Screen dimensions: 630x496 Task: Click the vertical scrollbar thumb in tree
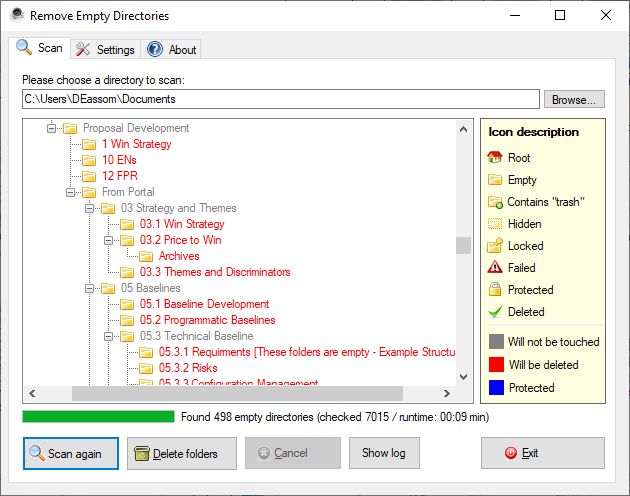pos(463,245)
